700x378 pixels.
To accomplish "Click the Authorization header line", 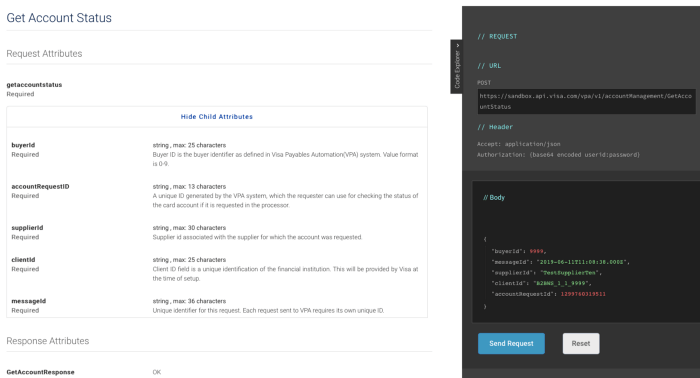I will click(x=558, y=155).
